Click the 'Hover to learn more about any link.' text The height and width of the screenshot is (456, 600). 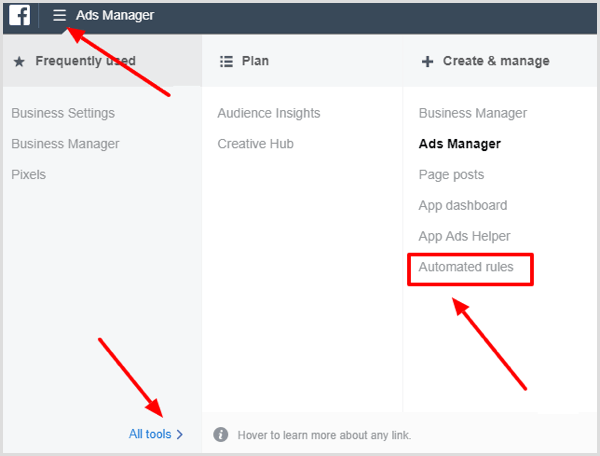tap(324, 435)
